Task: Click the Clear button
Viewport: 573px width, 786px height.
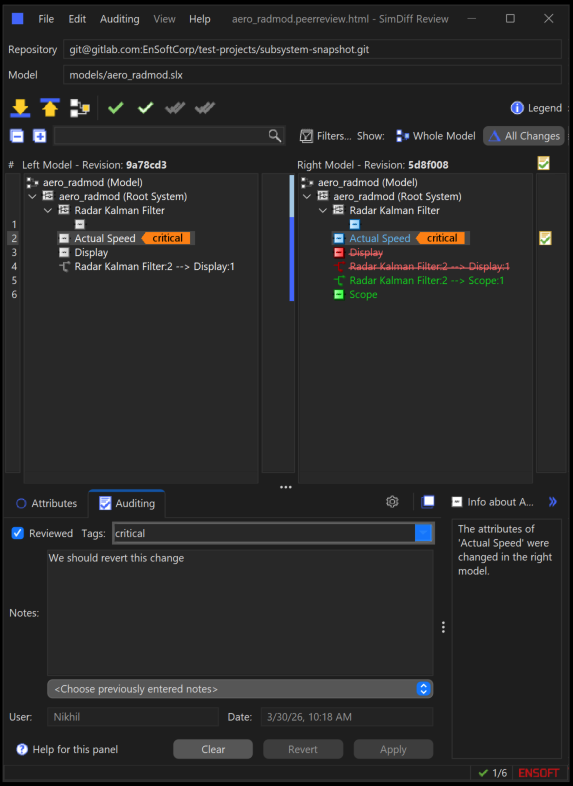Action: coord(213,749)
